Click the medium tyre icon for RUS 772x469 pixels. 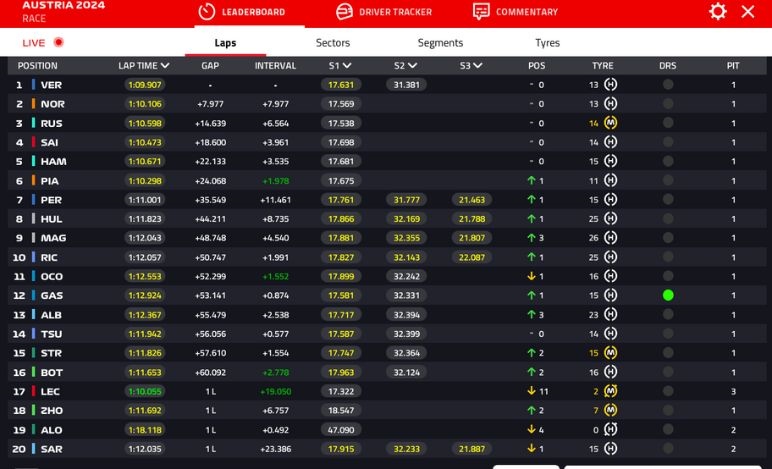click(610, 123)
